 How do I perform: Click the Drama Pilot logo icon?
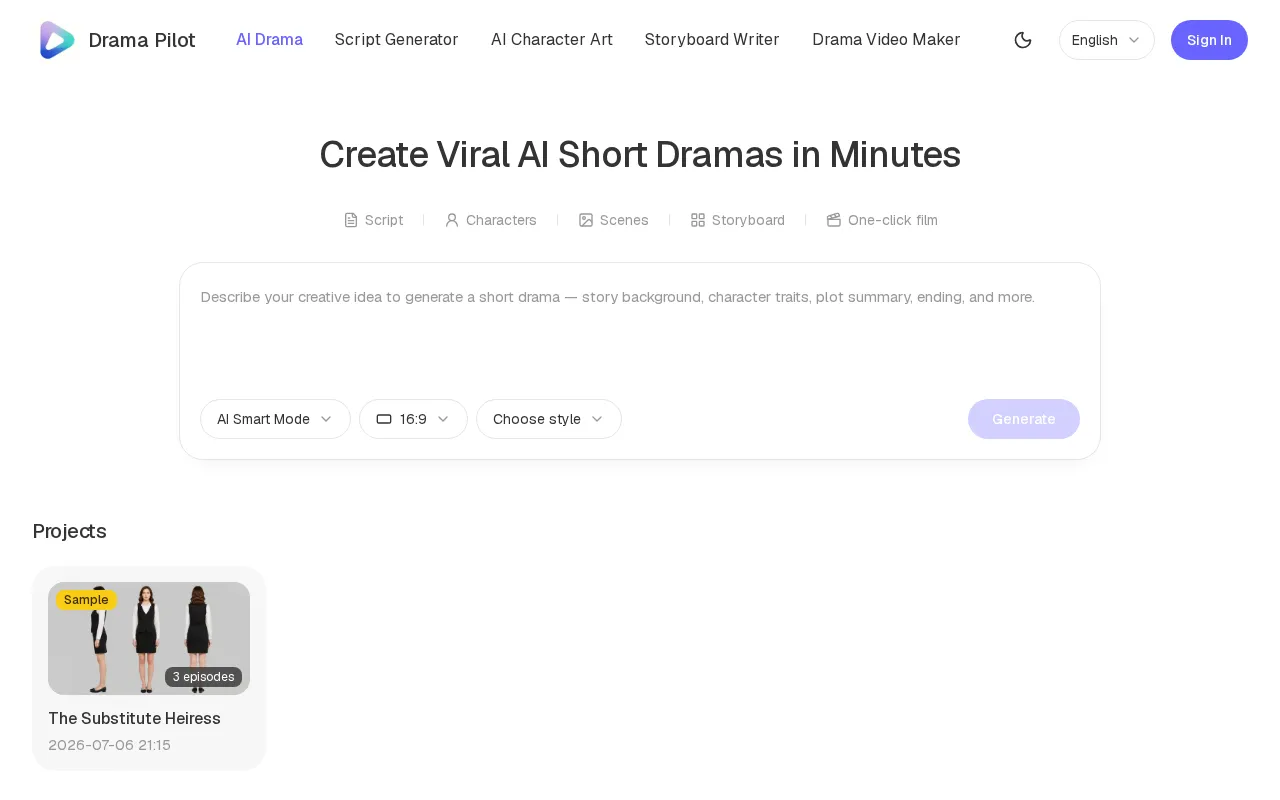pos(57,40)
